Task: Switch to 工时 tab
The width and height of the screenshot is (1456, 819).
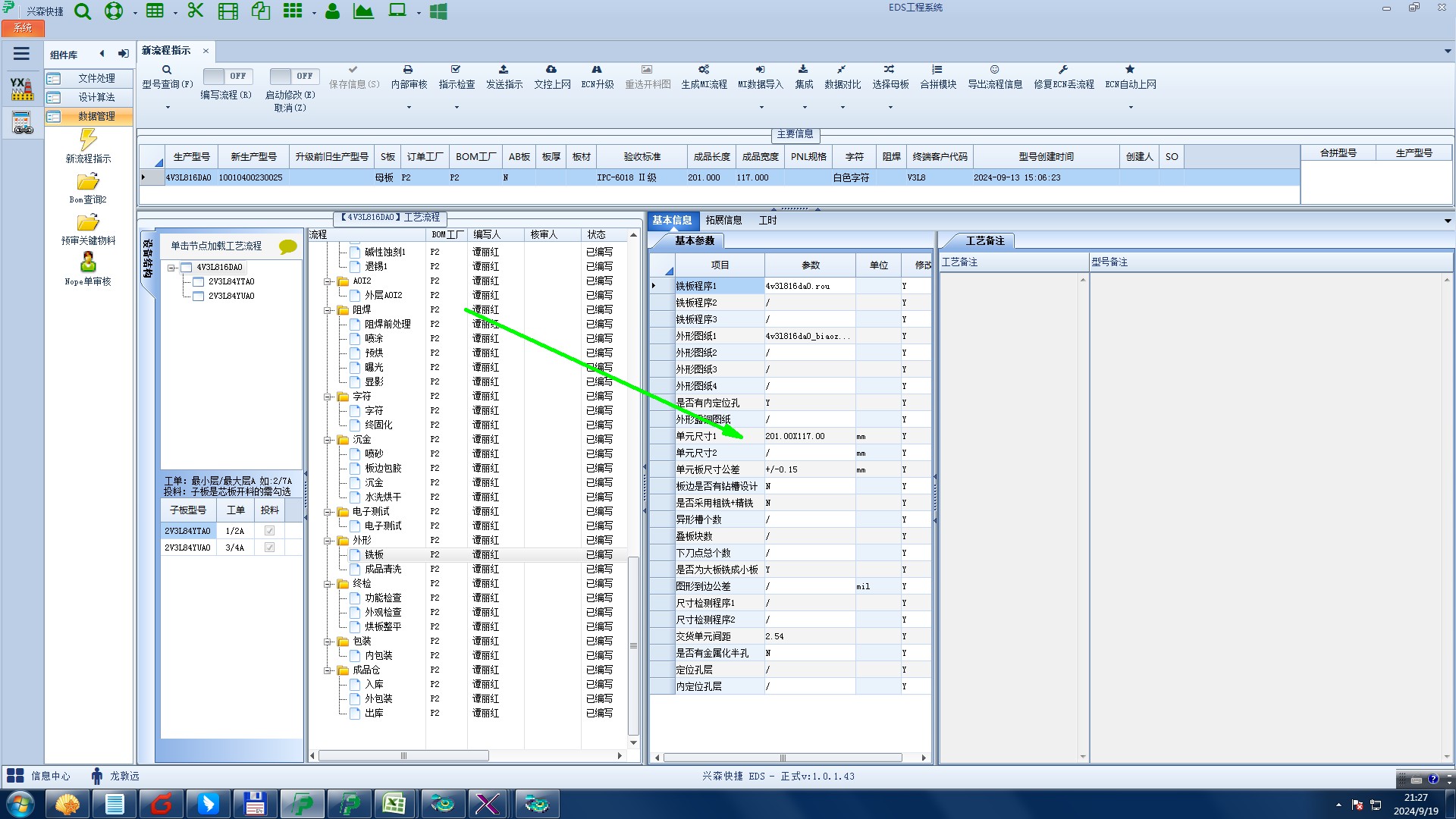Action: click(767, 221)
